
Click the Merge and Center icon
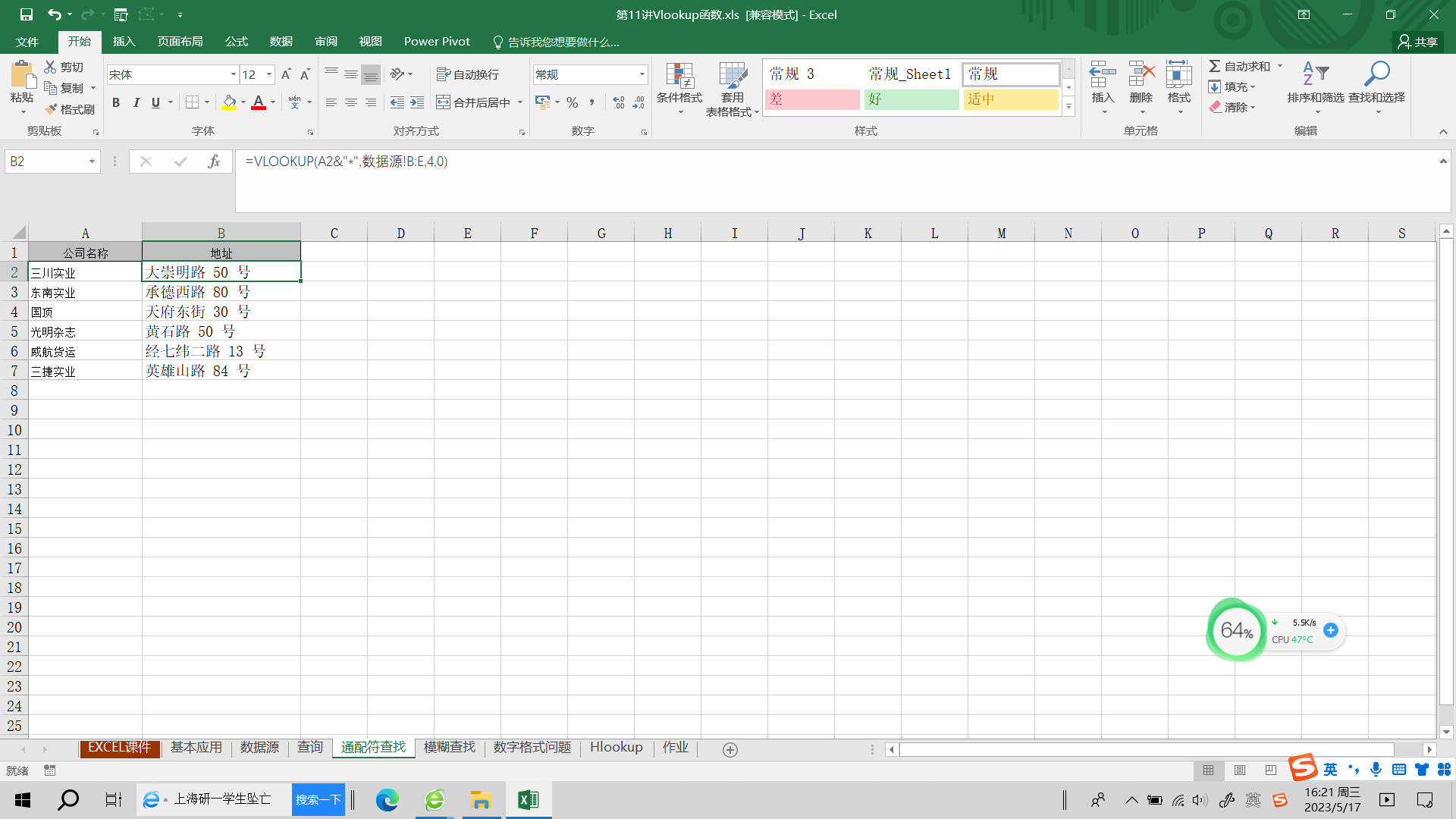[444, 102]
